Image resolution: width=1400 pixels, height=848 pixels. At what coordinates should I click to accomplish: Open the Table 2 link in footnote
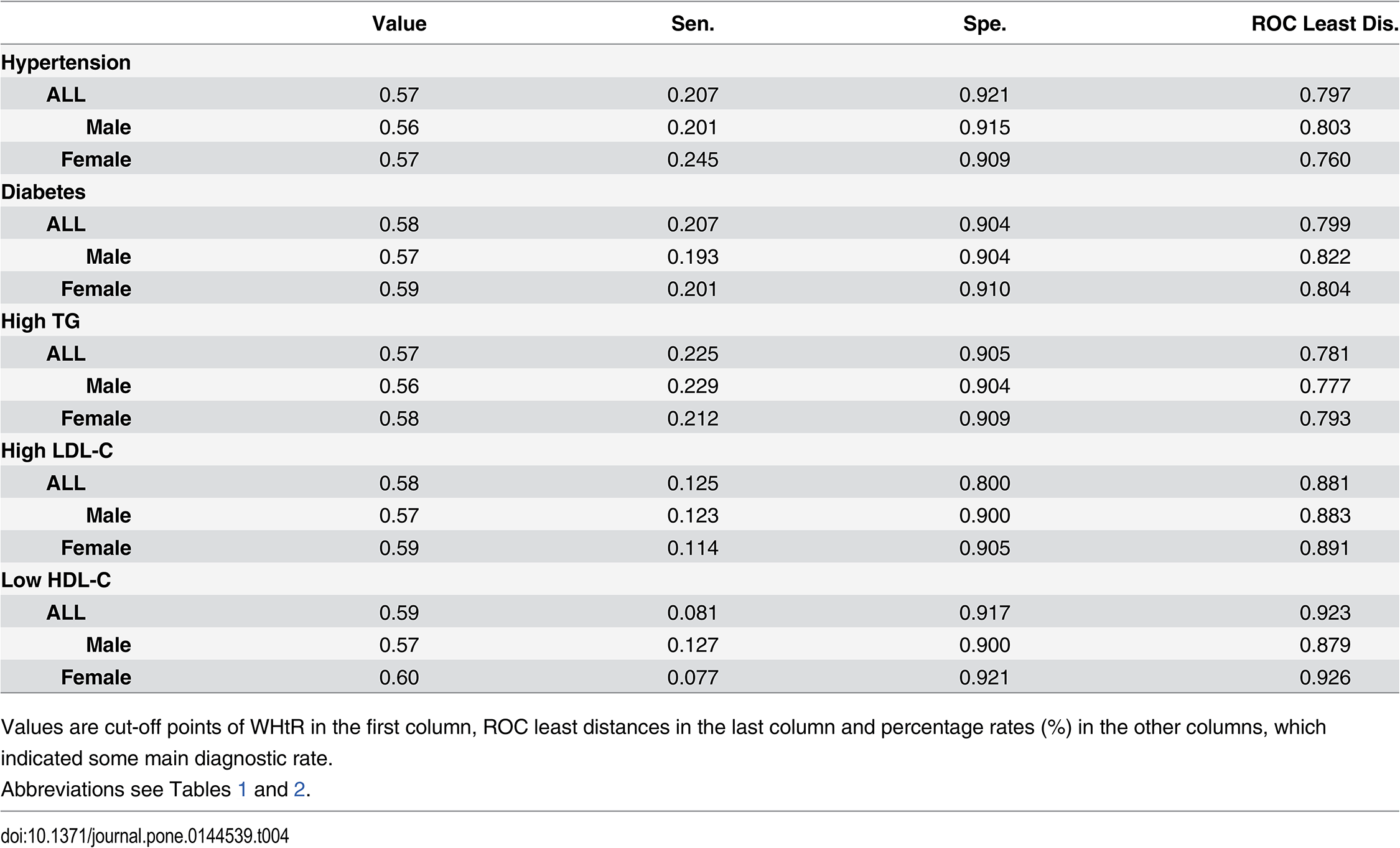(299, 789)
